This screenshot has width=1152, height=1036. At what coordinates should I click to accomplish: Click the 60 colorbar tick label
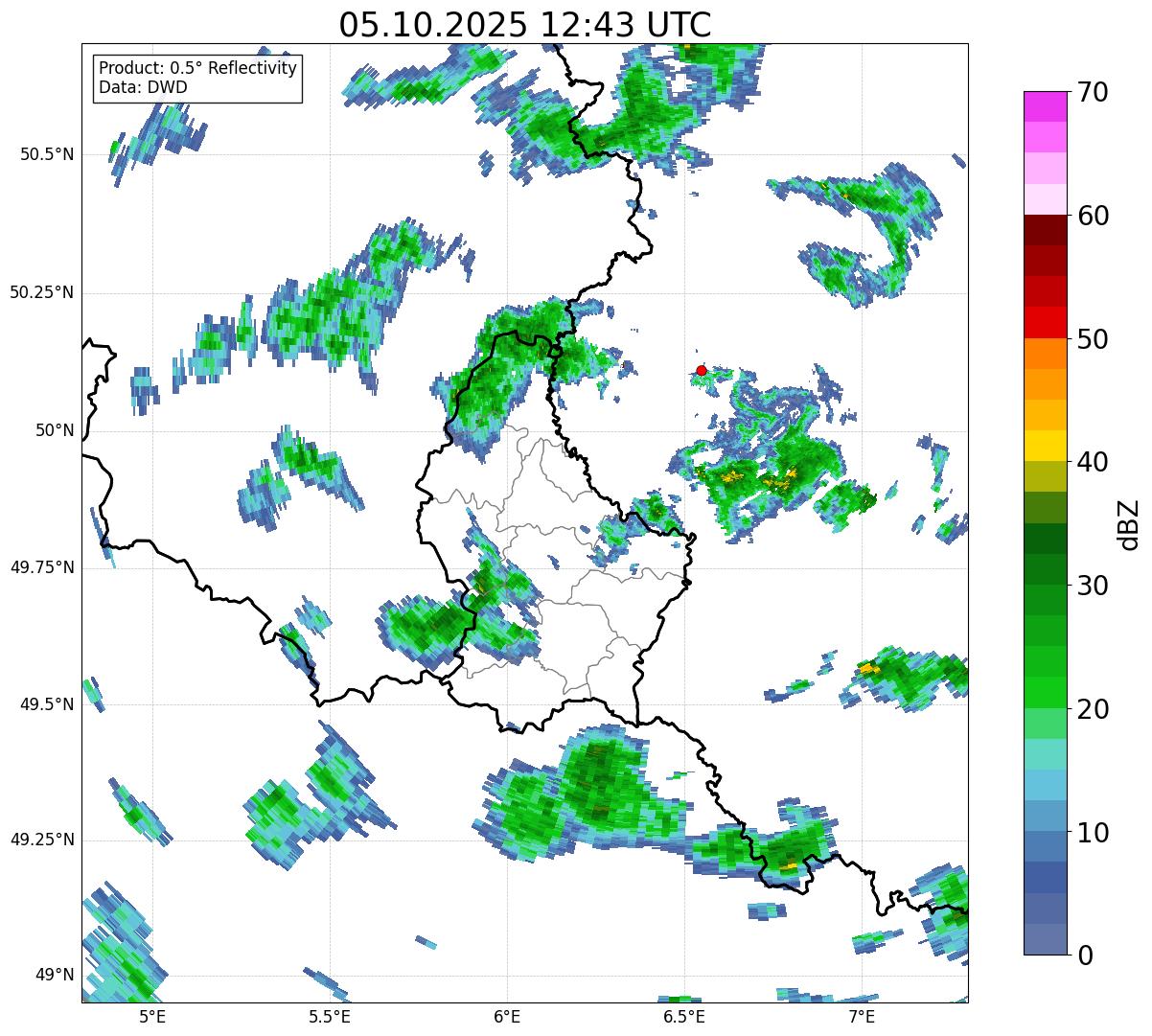tap(1092, 216)
